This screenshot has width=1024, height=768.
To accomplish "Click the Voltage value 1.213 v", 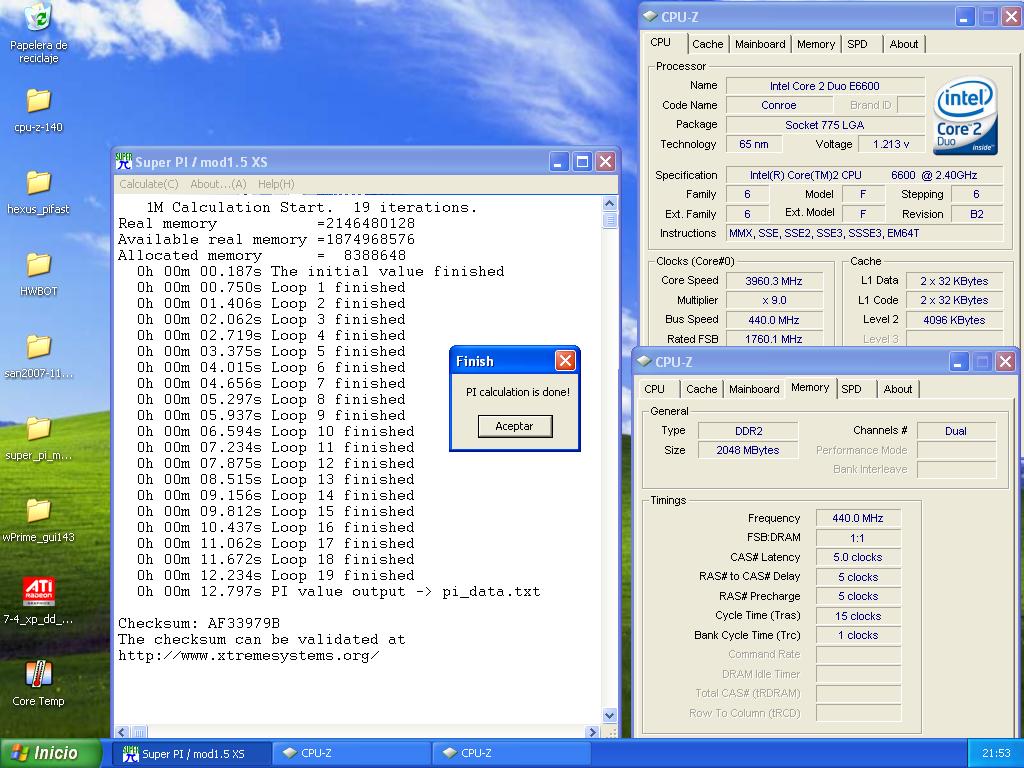I will 891,144.
